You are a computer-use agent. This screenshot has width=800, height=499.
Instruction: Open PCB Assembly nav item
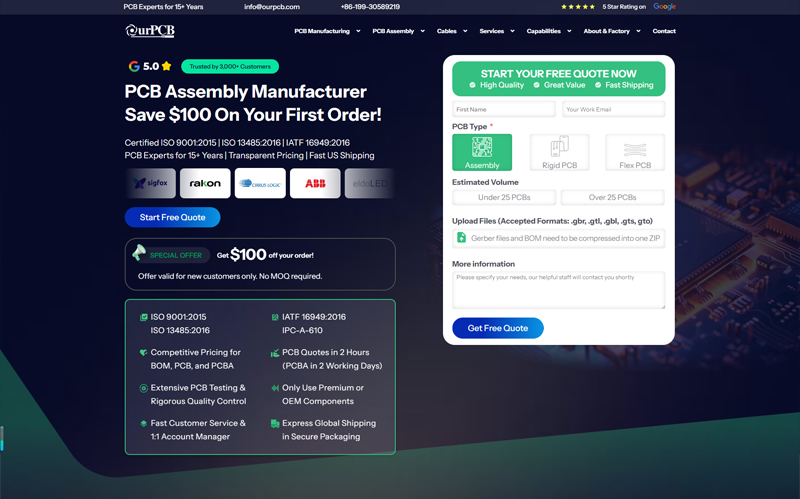393,31
